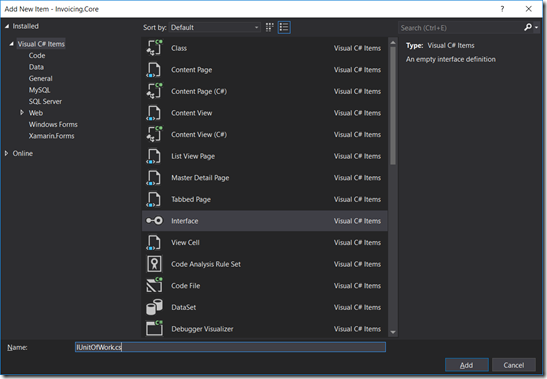This screenshot has width=547, height=379.
Task: Select the DataSet template icon
Action: [x=154, y=307]
